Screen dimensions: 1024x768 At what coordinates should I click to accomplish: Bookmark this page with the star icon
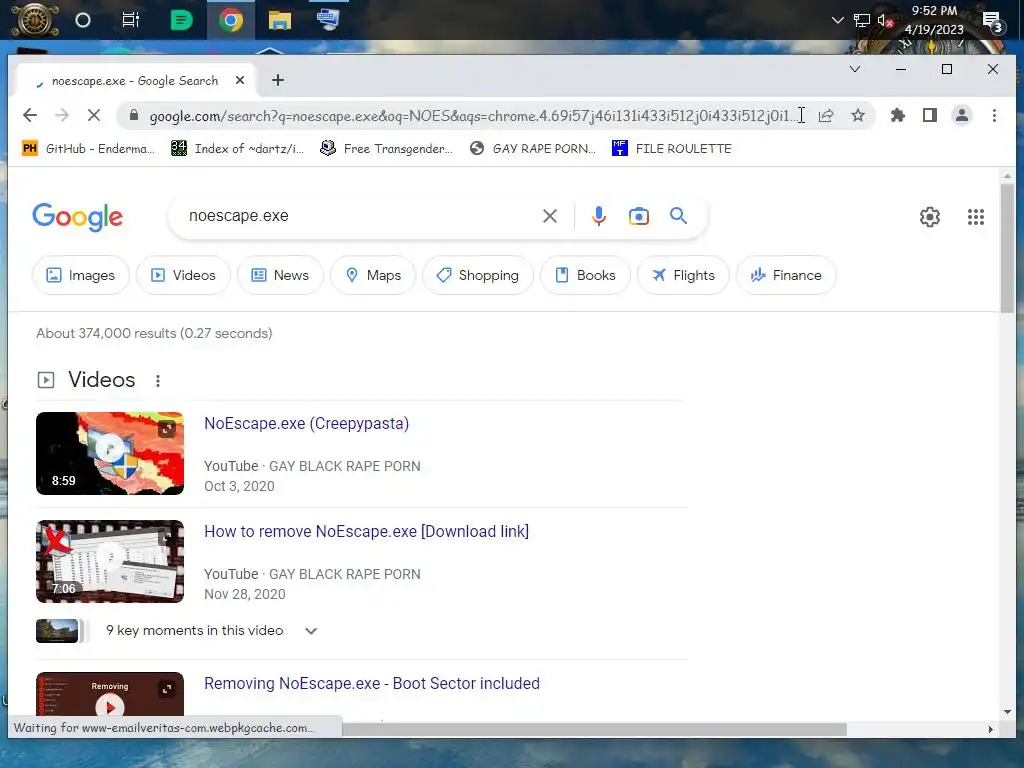pyautogui.click(x=858, y=116)
